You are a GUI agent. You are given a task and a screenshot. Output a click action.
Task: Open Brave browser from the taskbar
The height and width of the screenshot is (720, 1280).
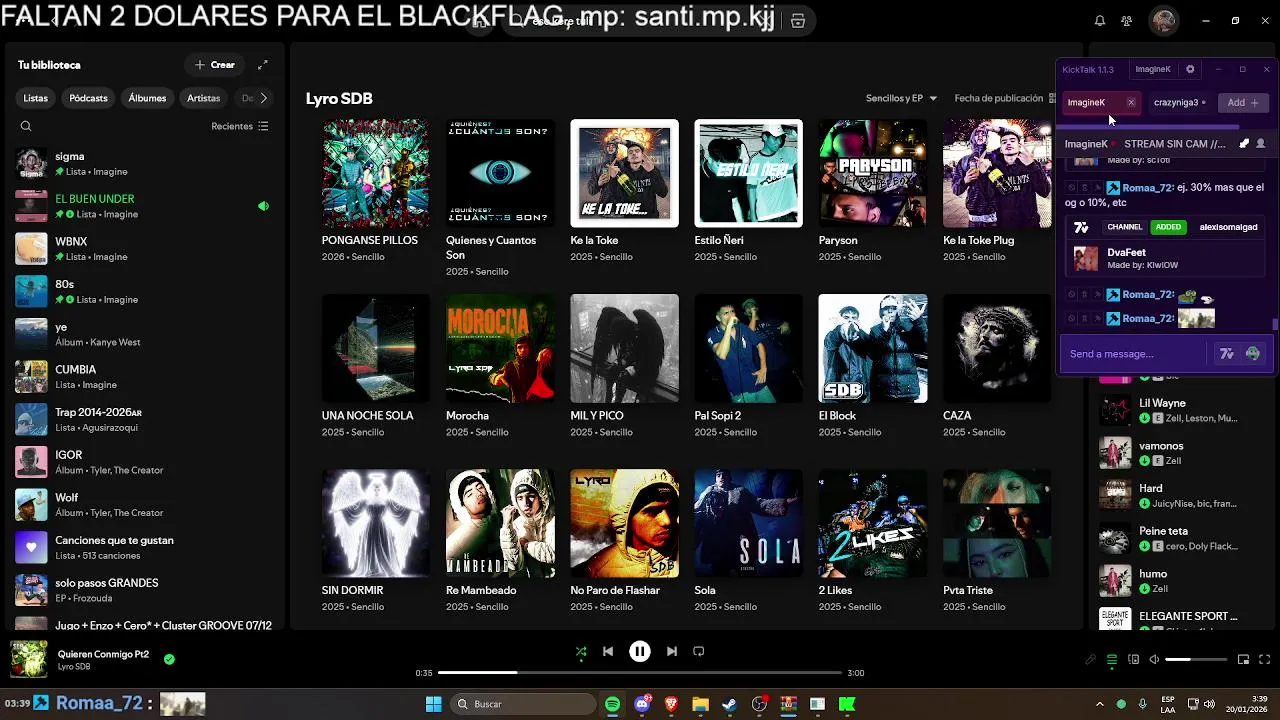click(x=671, y=704)
